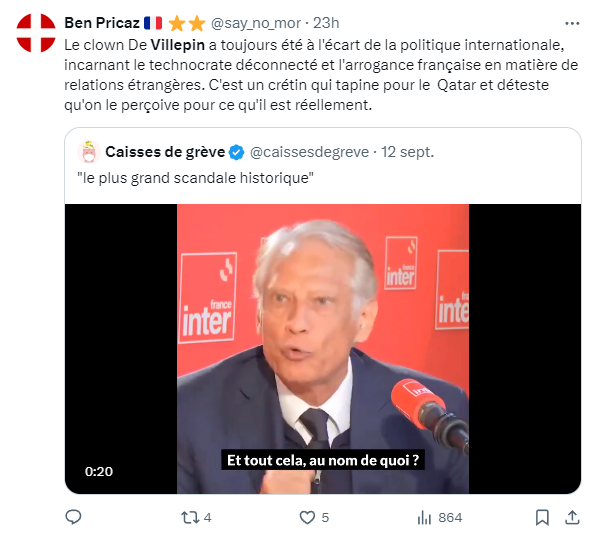Open the @say_no_mor handle link
Image resolution: width=591 pixels, height=536 pixels.
[x=256, y=23]
